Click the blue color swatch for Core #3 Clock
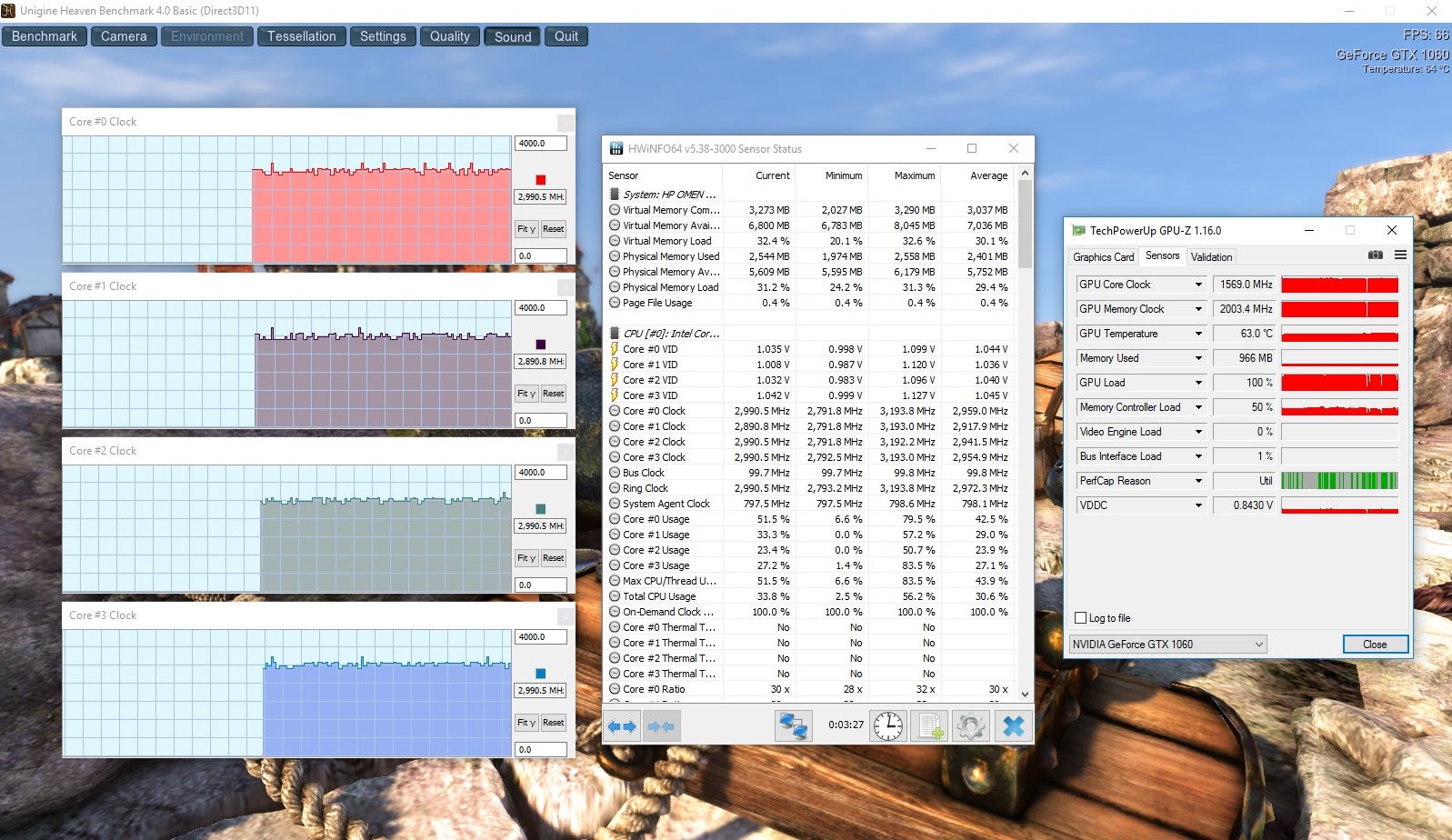Screen dimensions: 1452x840 pos(541,674)
